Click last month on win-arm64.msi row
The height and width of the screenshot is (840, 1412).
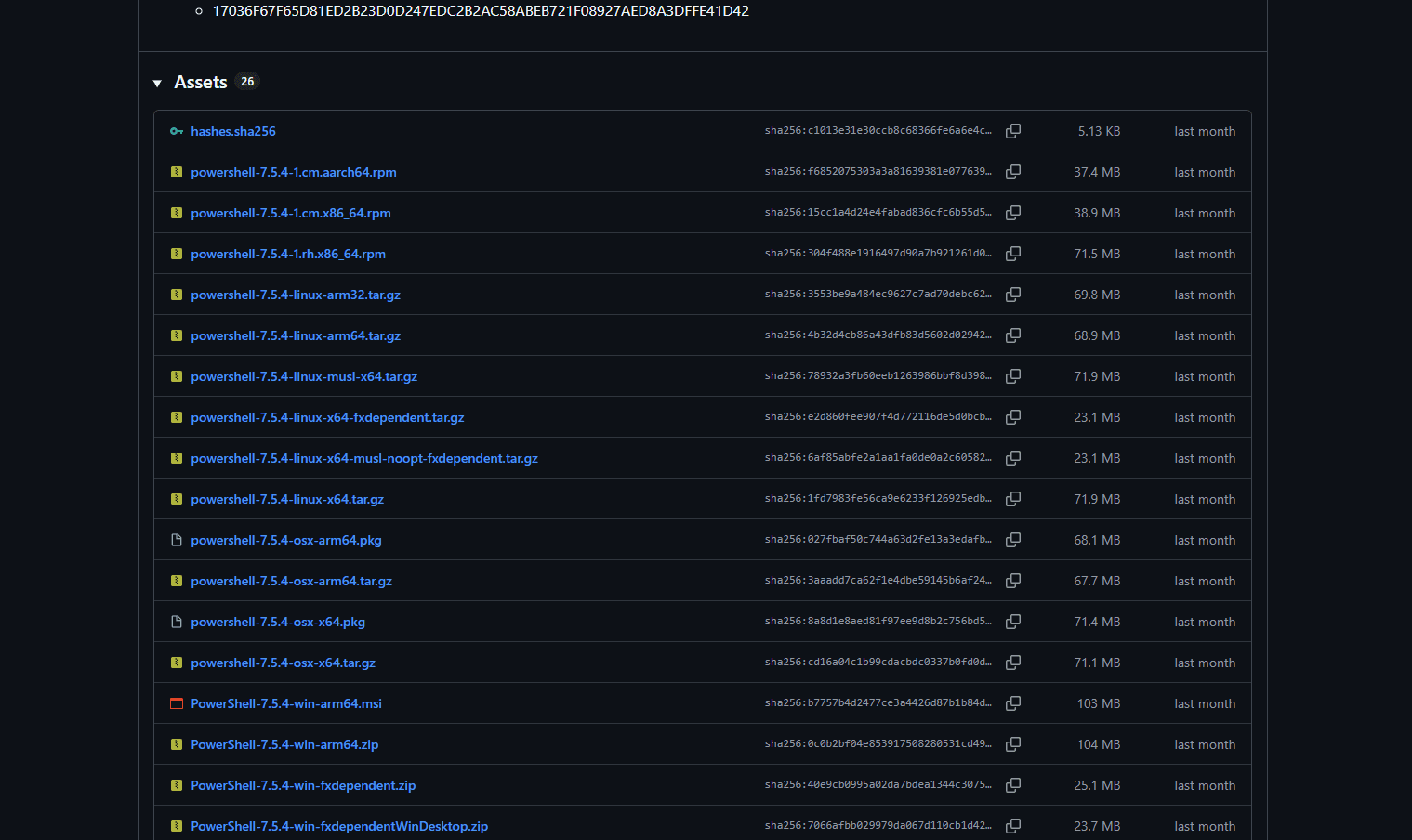point(1205,703)
